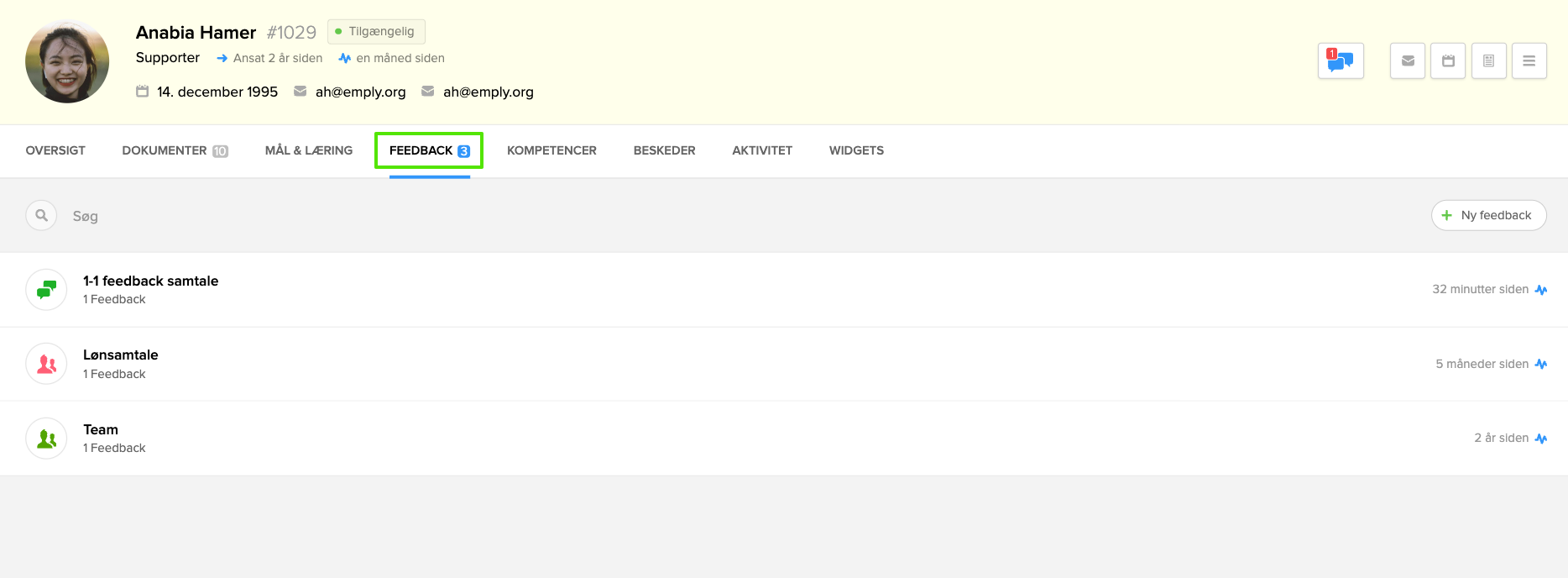Click Anabia Hamer's profile photo
The height and width of the screenshot is (578, 1568).
tap(67, 61)
